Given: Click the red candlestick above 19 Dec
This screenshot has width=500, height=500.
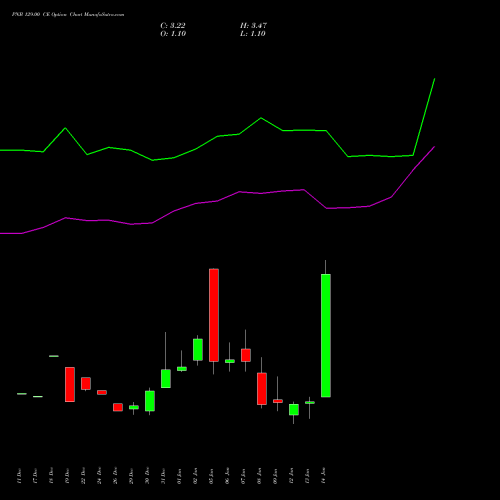Looking at the screenshot, I should [x=70, y=384].
